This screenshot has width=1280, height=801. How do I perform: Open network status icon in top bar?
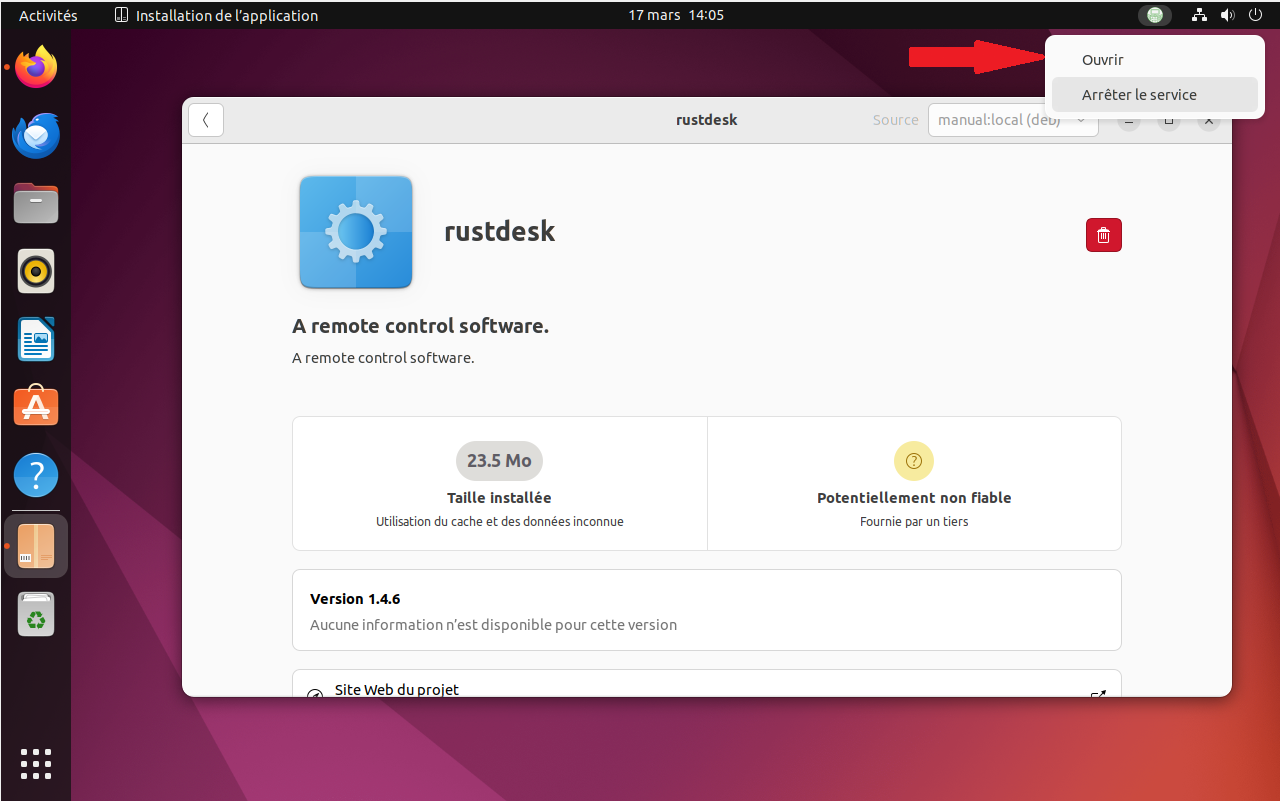tap(1200, 15)
